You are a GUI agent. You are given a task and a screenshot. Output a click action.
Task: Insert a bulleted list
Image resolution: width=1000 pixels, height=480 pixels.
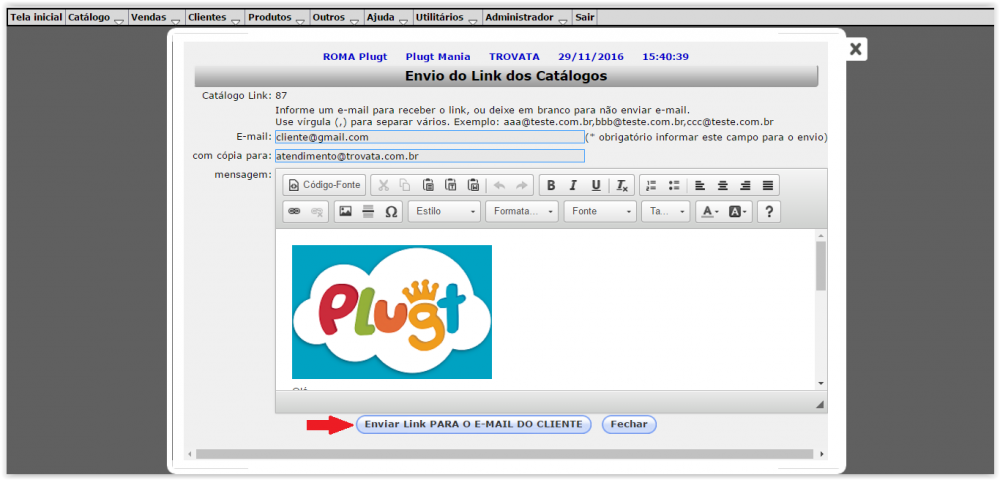click(x=673, y=185)
